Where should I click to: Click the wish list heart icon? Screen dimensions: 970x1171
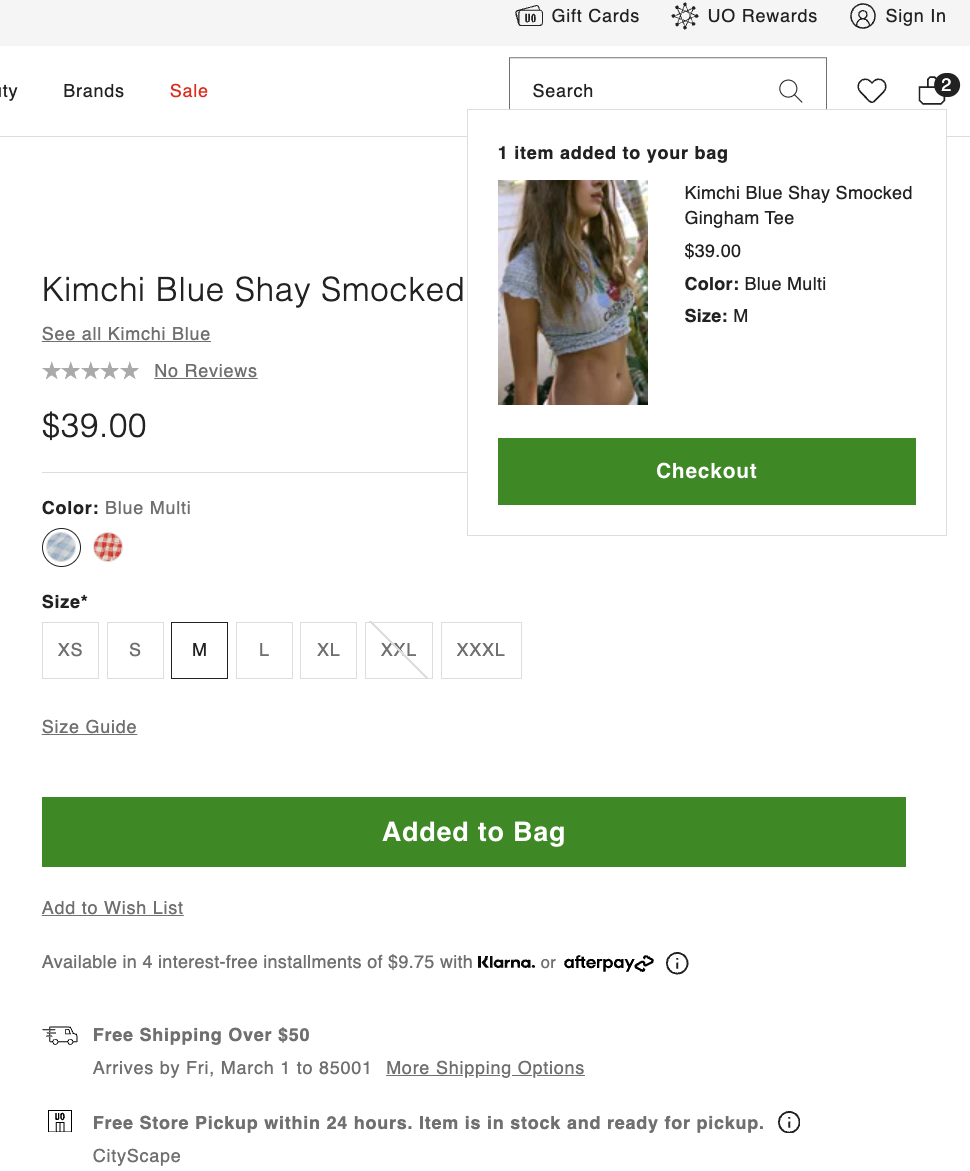point(872,91)
